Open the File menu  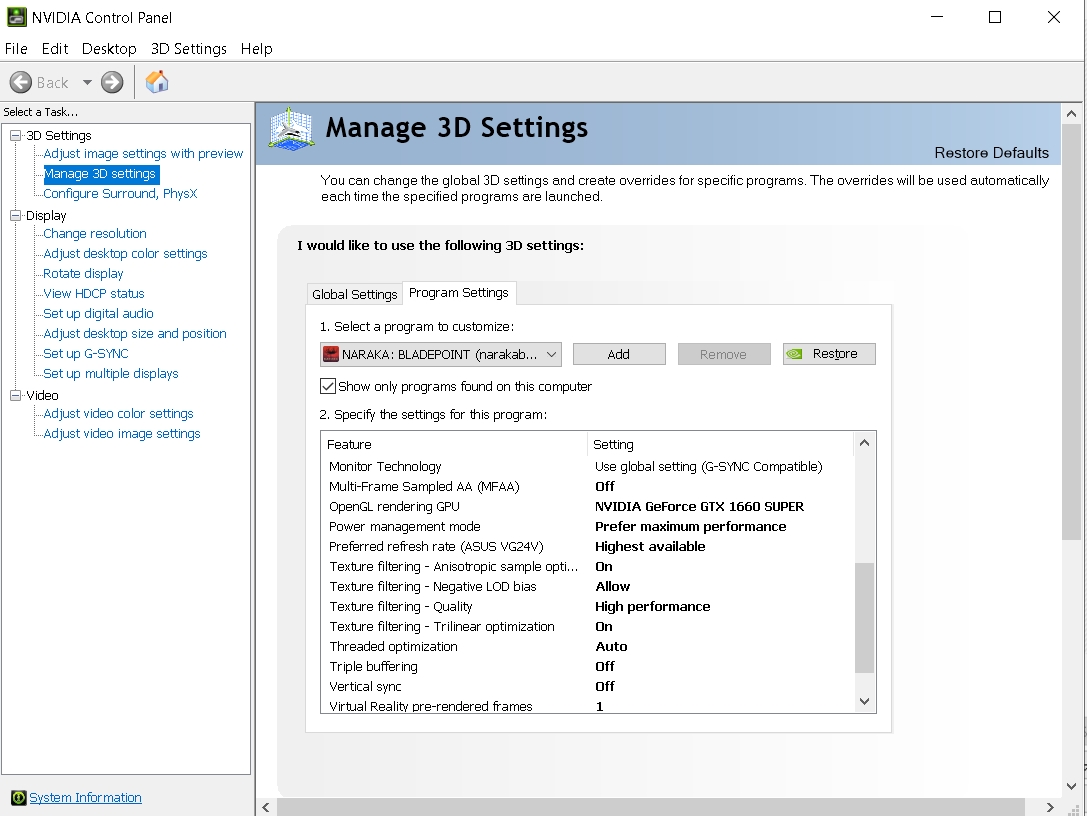[x=16, y=49]
